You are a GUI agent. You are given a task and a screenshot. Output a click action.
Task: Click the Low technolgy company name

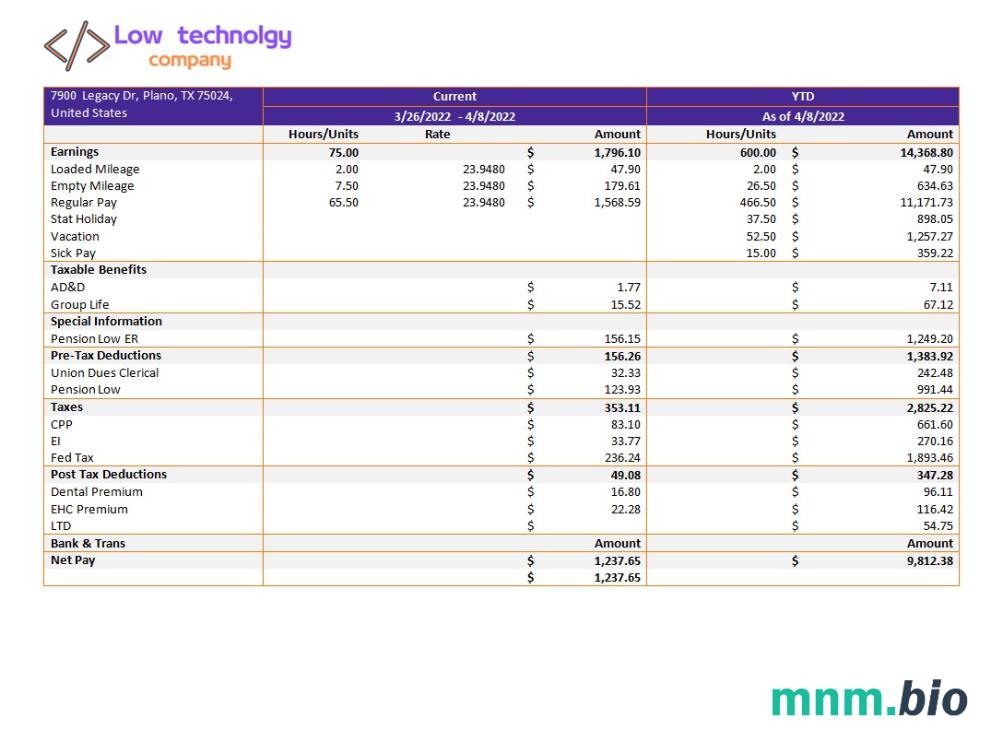pos(202,46)
